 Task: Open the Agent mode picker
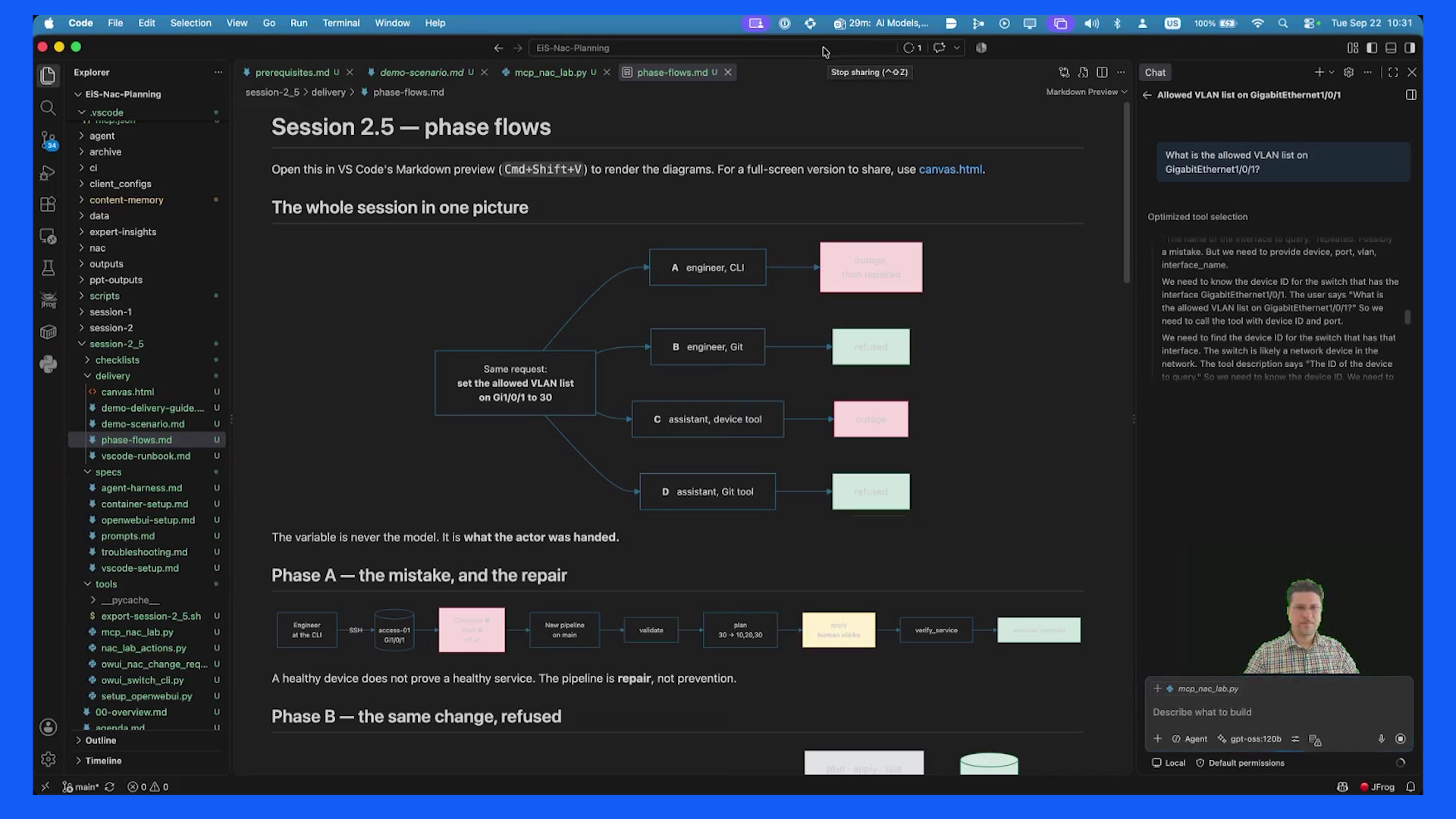(x=1189, y=739)
